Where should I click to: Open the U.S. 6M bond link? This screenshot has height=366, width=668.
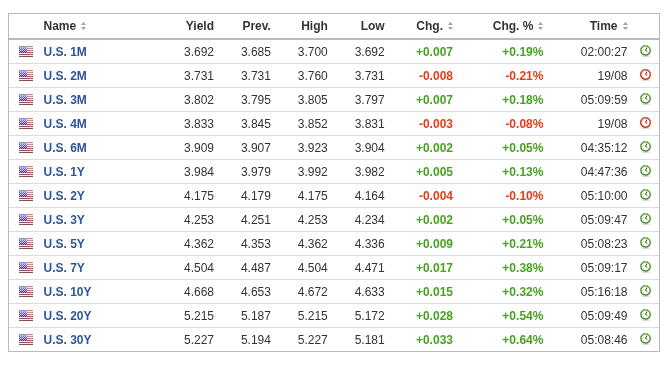[65, 147]
